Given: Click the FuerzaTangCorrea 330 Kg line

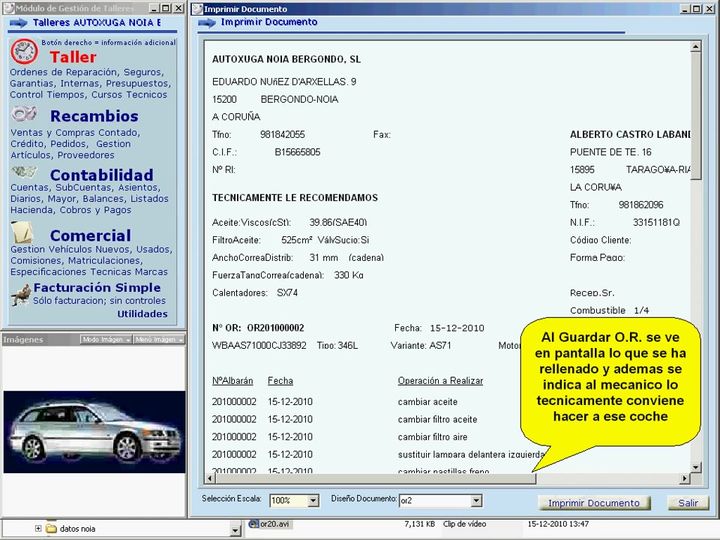Looking at the screenshot, I should 288,275.
